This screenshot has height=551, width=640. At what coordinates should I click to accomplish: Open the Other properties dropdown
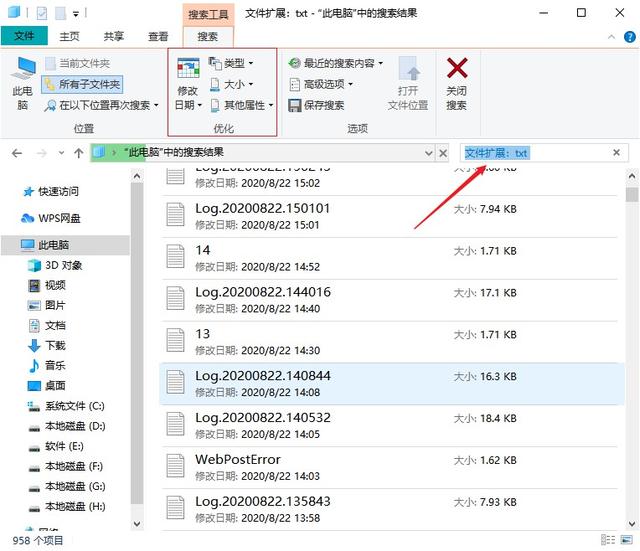(242, 105)
